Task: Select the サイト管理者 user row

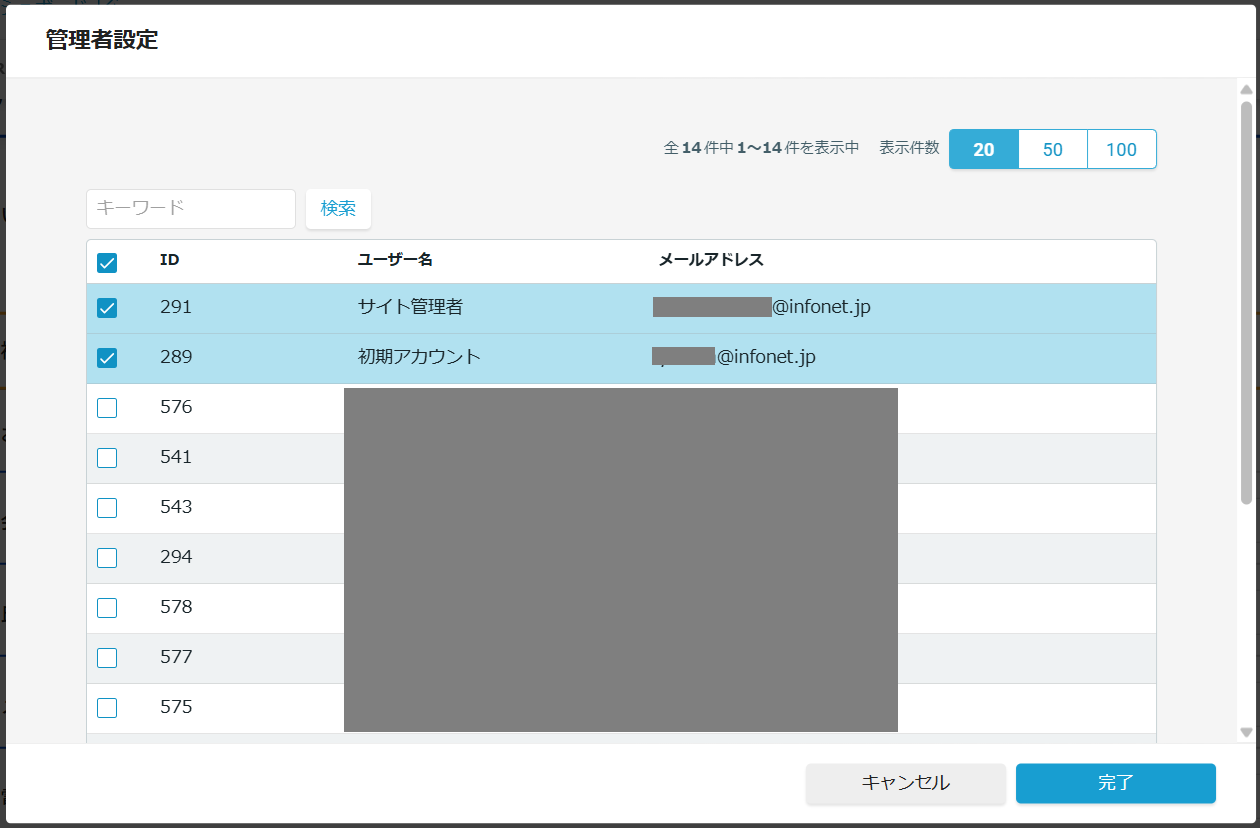Action: [x=410, y=308]
